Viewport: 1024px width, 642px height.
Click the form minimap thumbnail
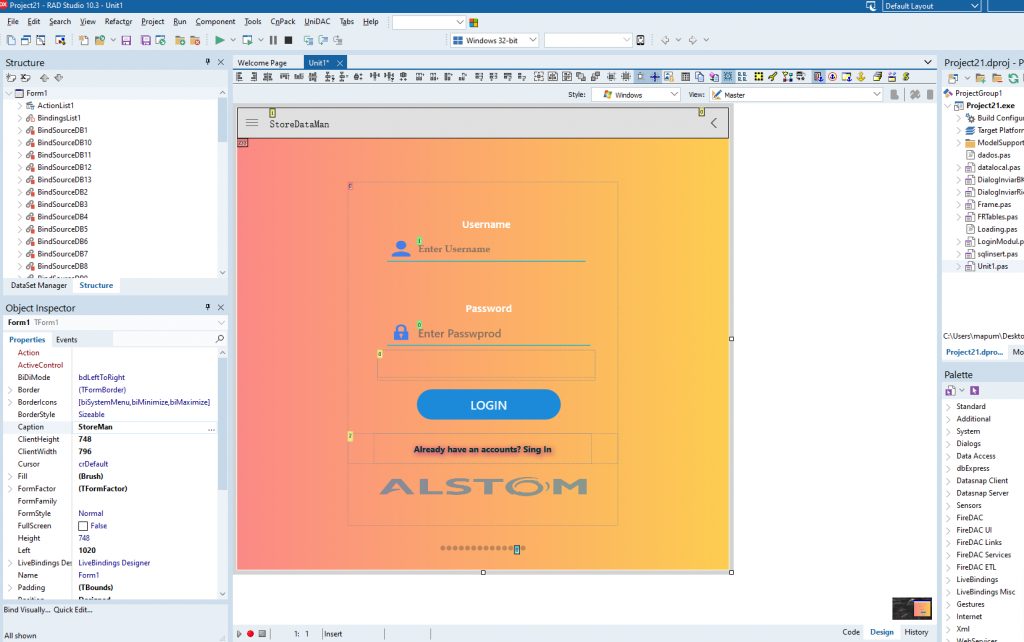[912, 609]
